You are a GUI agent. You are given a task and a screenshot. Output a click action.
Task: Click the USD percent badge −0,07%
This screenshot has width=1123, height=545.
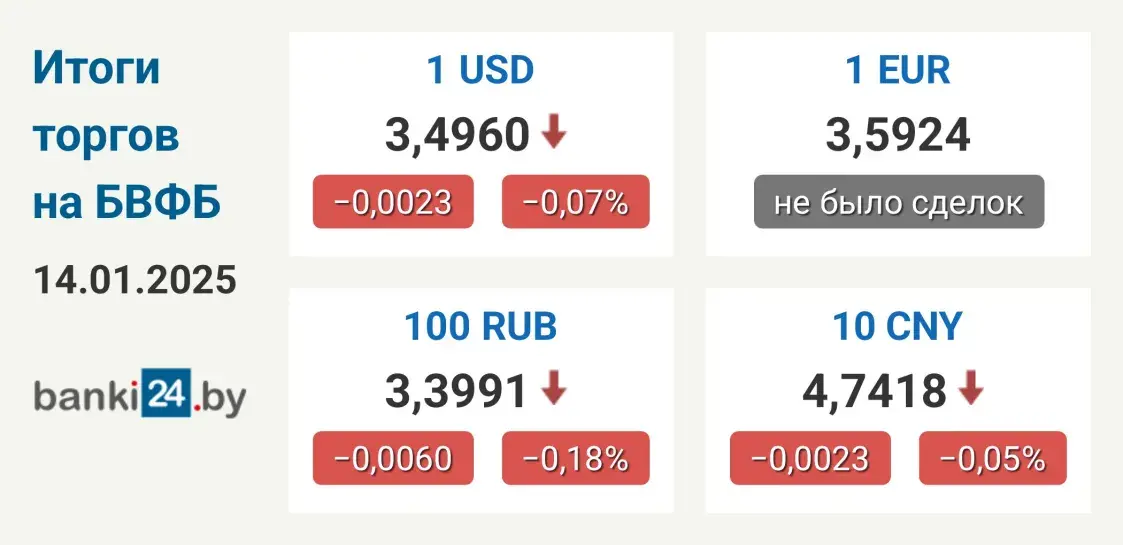[576, 202]
